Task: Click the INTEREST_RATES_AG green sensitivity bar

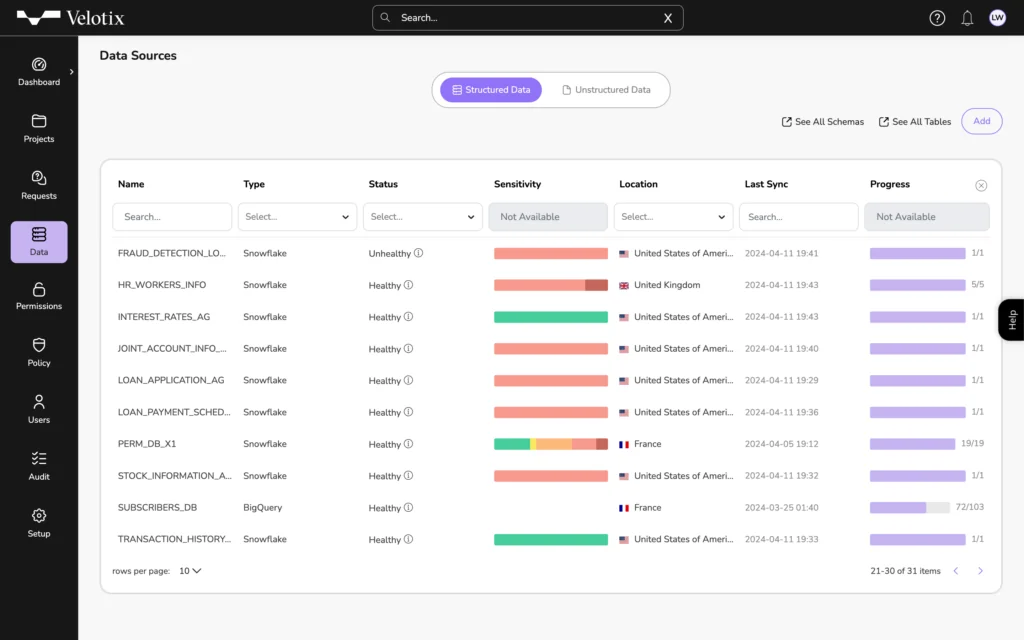Action: (551, 317)
